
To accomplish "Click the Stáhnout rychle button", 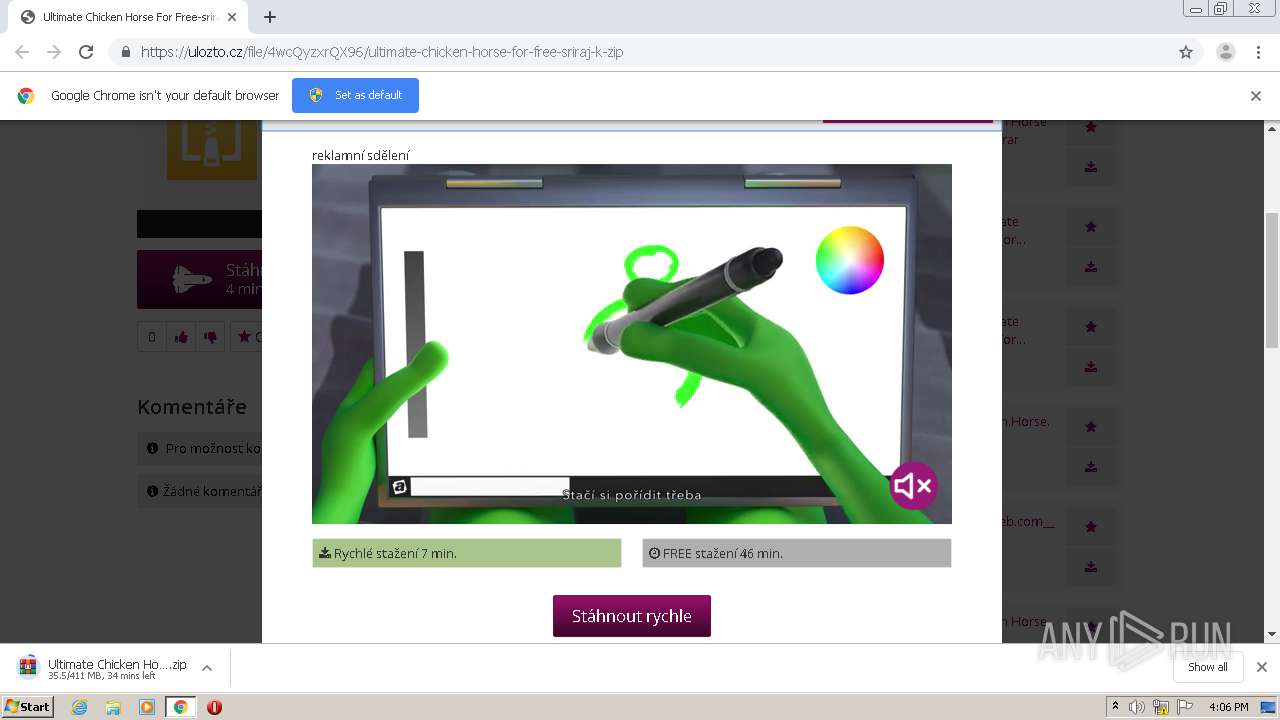I will click(x=631, y=616).
